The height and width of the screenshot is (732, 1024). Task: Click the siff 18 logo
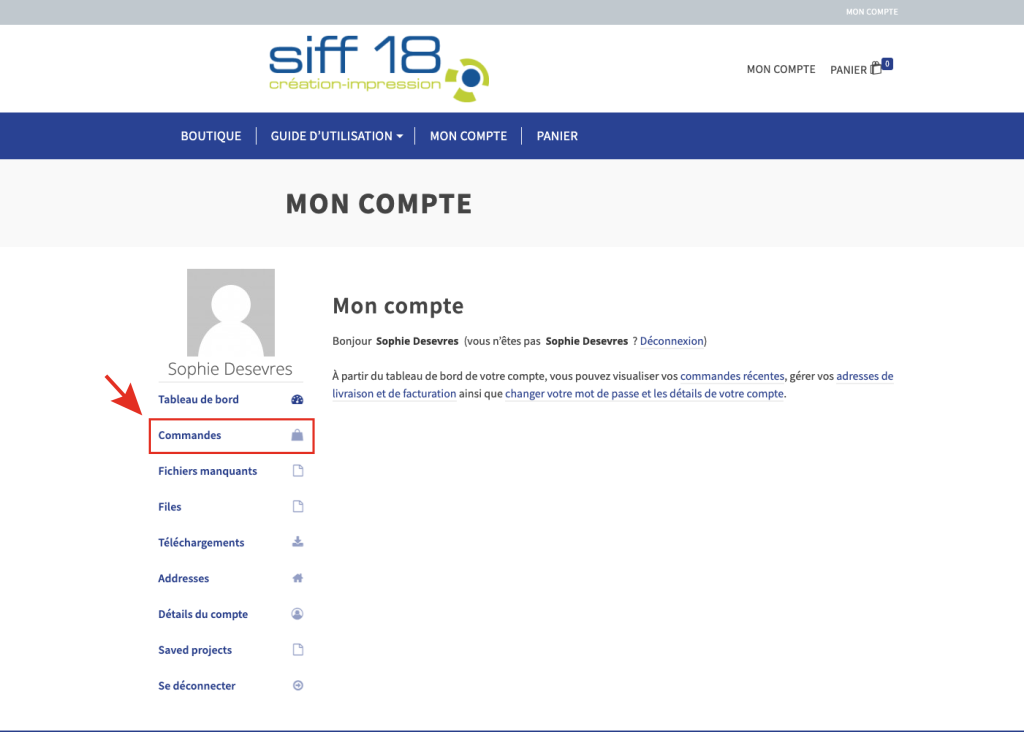378,69
